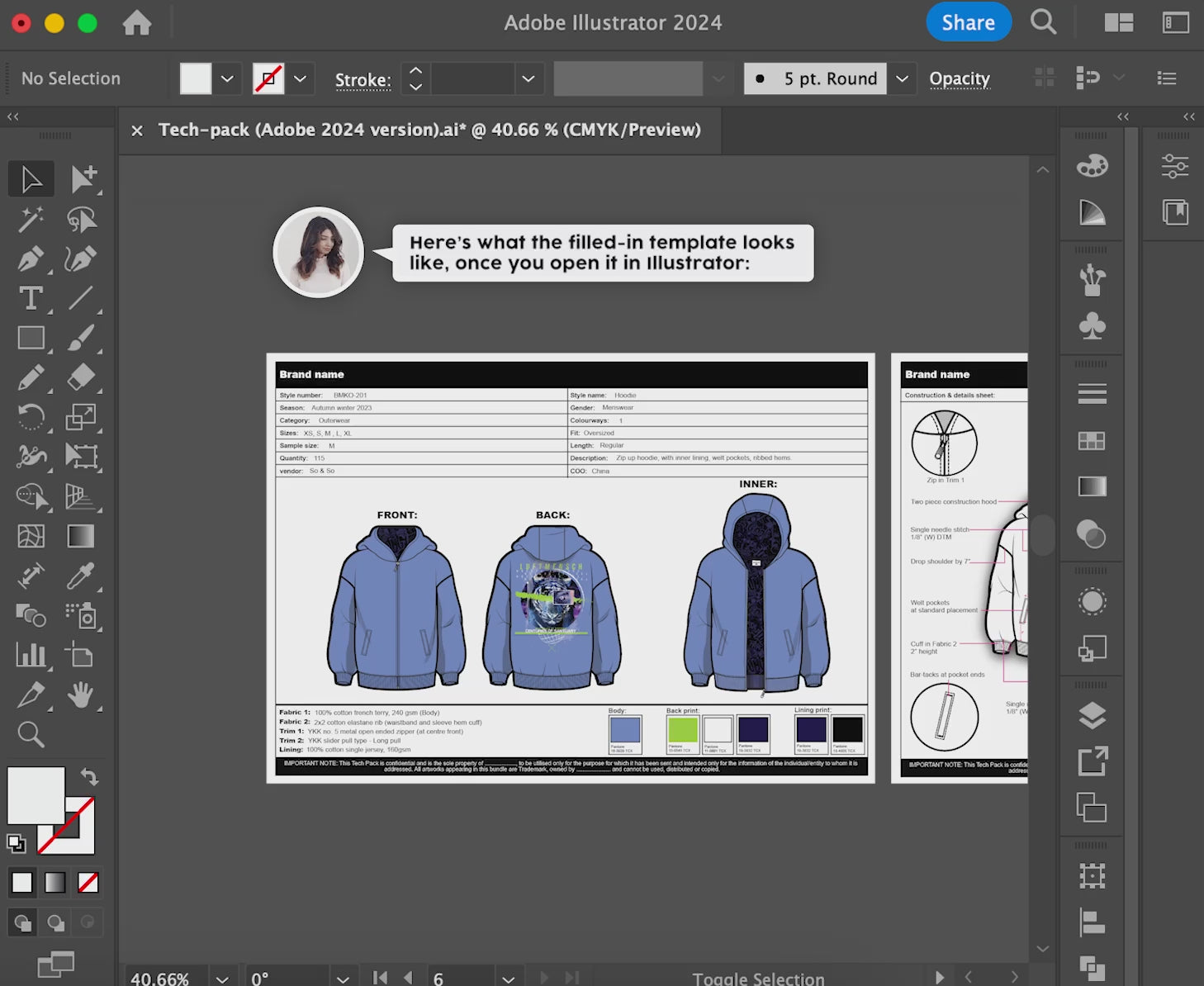Swap fill and stroke colors

(x=89, y=777)
